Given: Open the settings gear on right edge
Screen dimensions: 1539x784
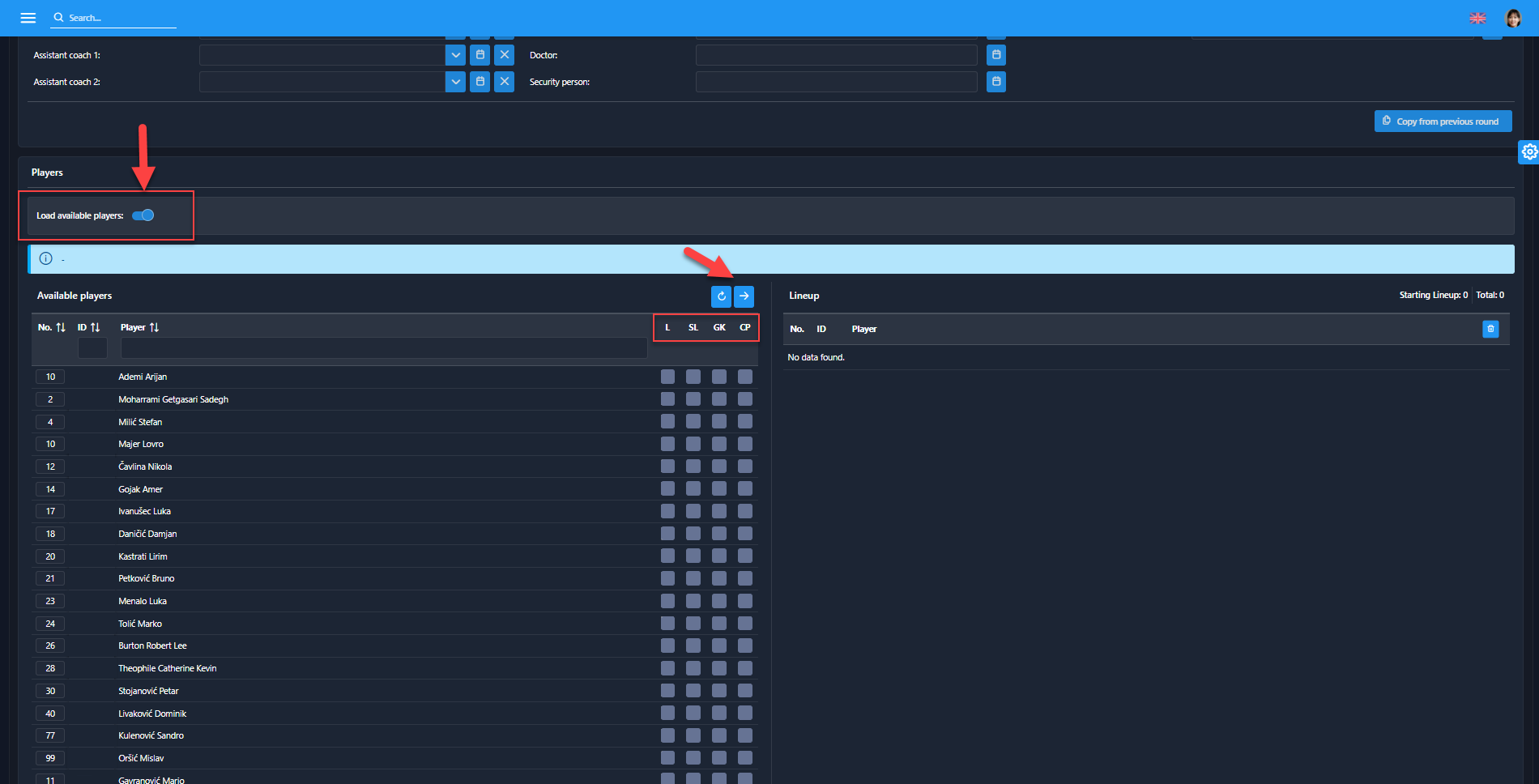Looking at the screenshot, I should pos(1528,151).
